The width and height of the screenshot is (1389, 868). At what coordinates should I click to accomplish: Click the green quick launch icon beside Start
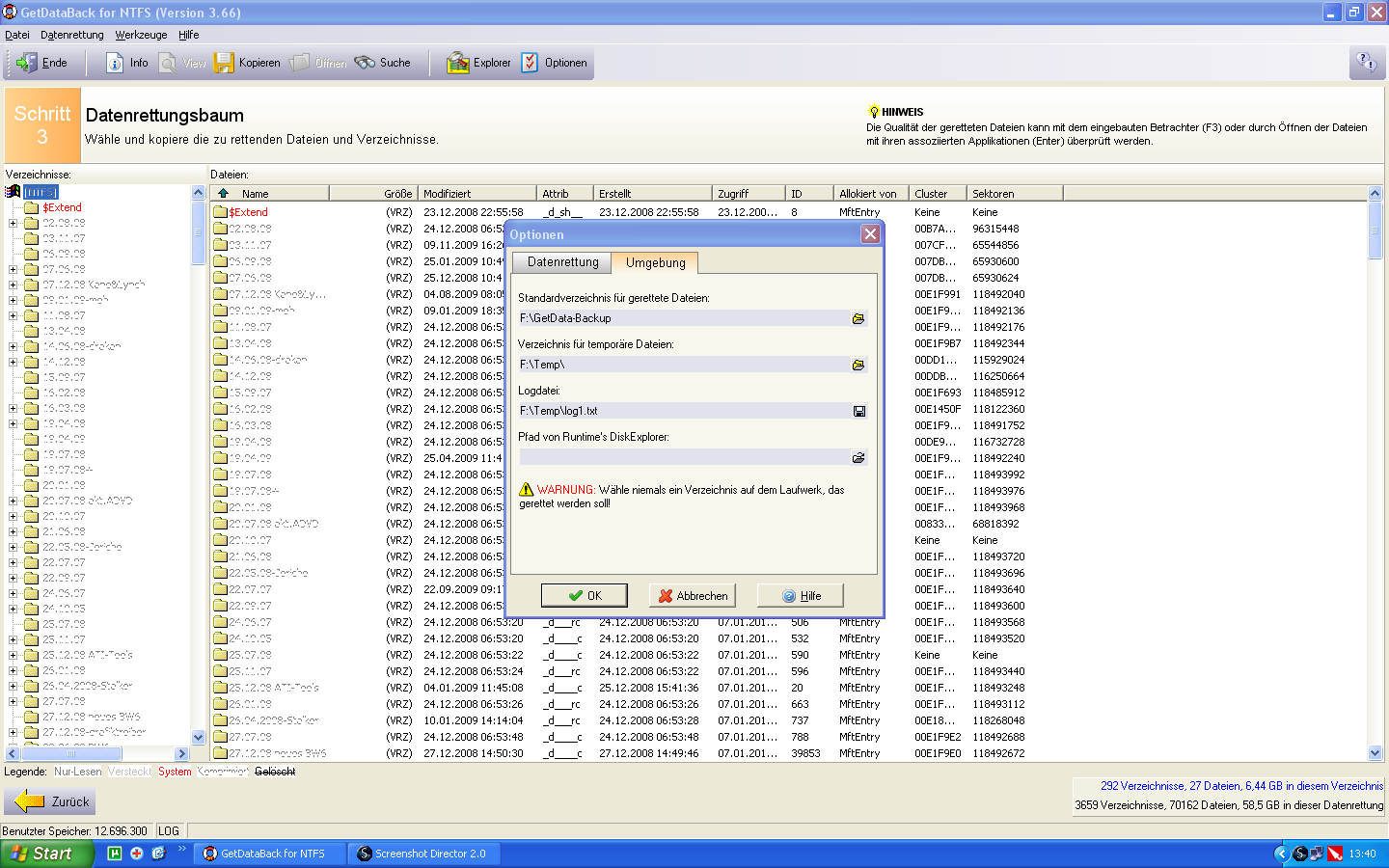point(115,854)
